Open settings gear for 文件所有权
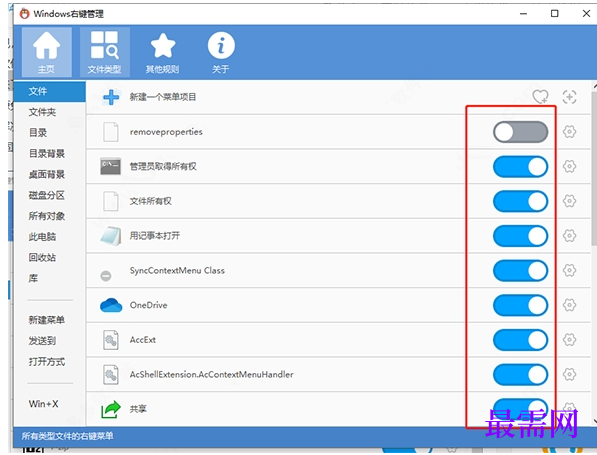 coord(569,201)
